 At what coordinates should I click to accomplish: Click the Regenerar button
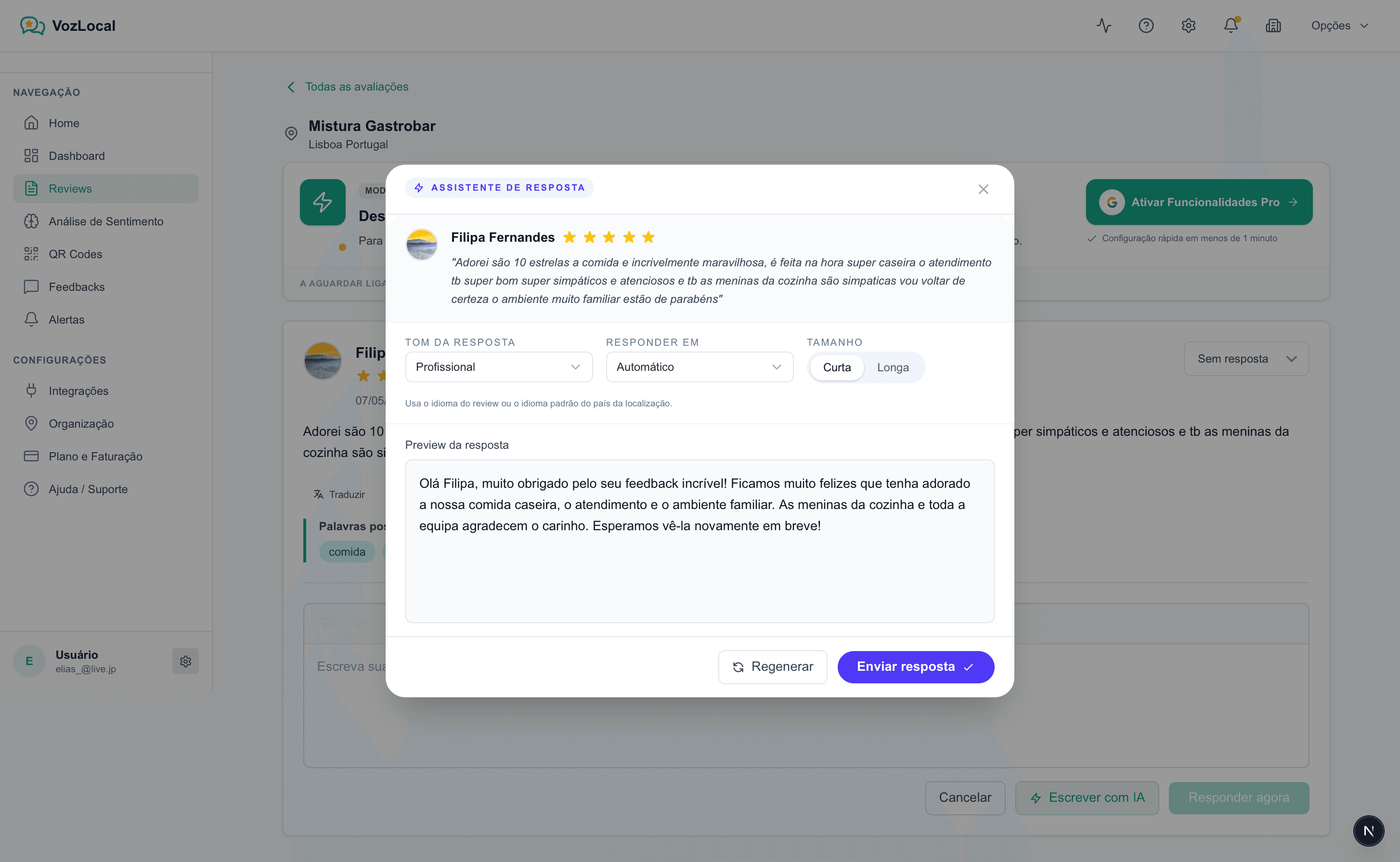click(772, 667)
